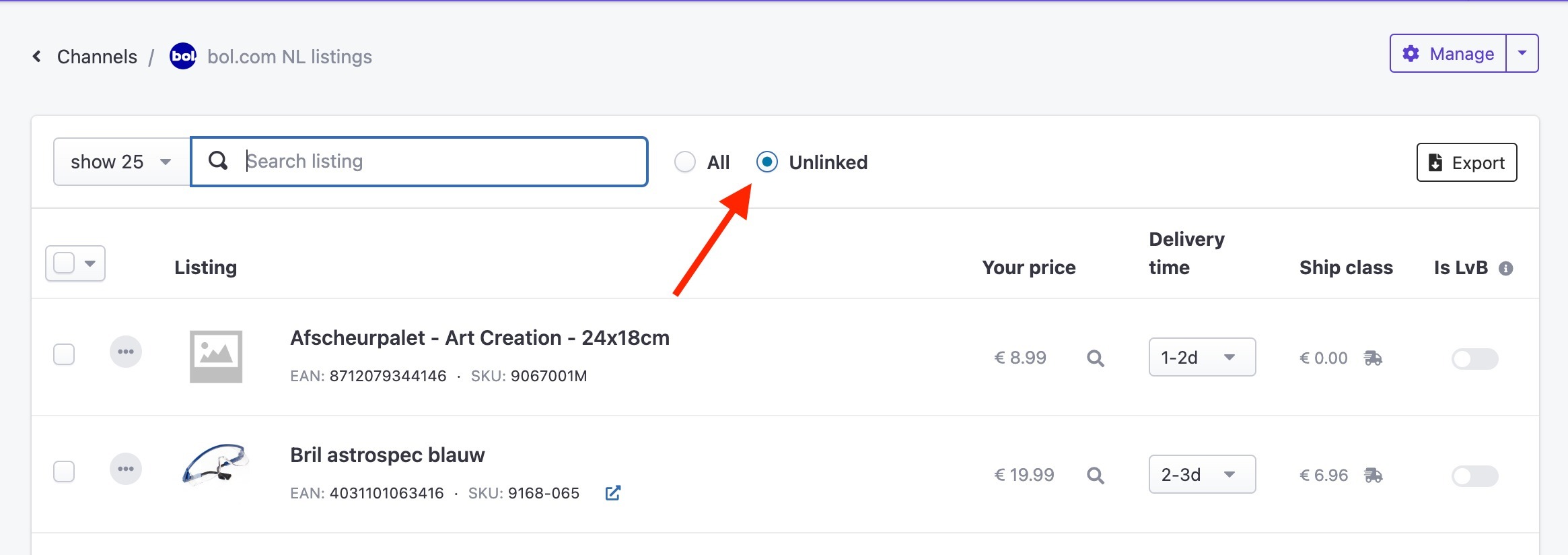Click price magnifier for €8.99 listing

click(1096, 358)
